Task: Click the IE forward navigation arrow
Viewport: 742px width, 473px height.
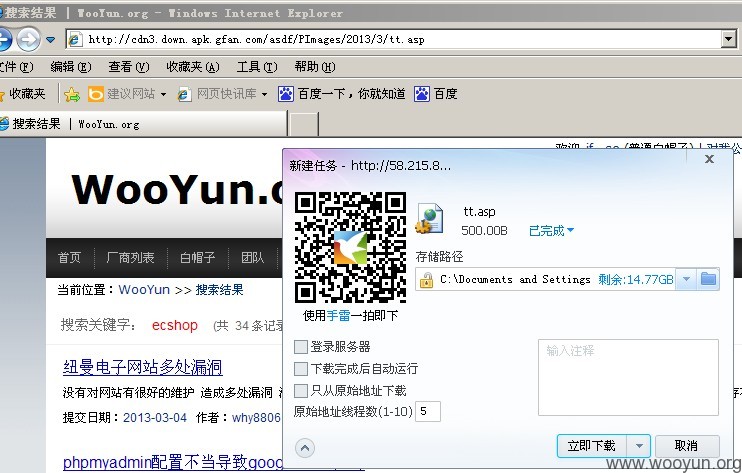Action: (x=28, y=39)
